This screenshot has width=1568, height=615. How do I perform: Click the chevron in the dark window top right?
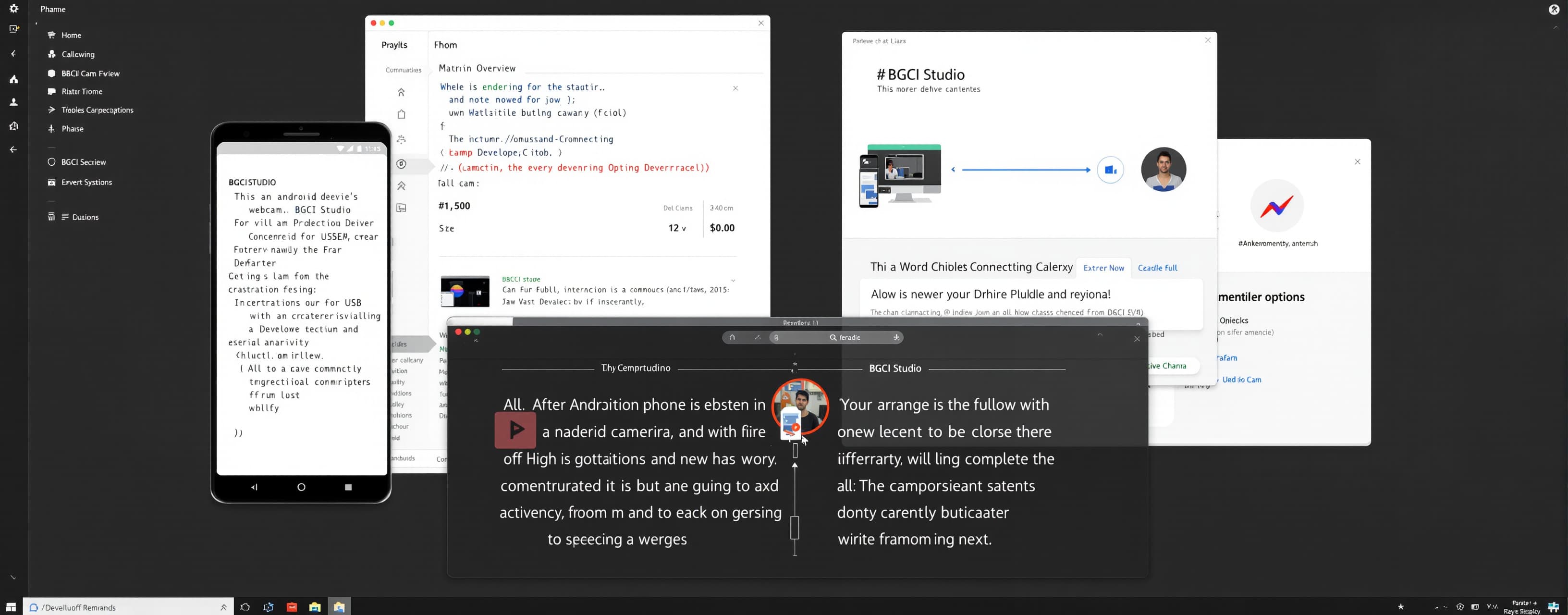coord(1100,334)
